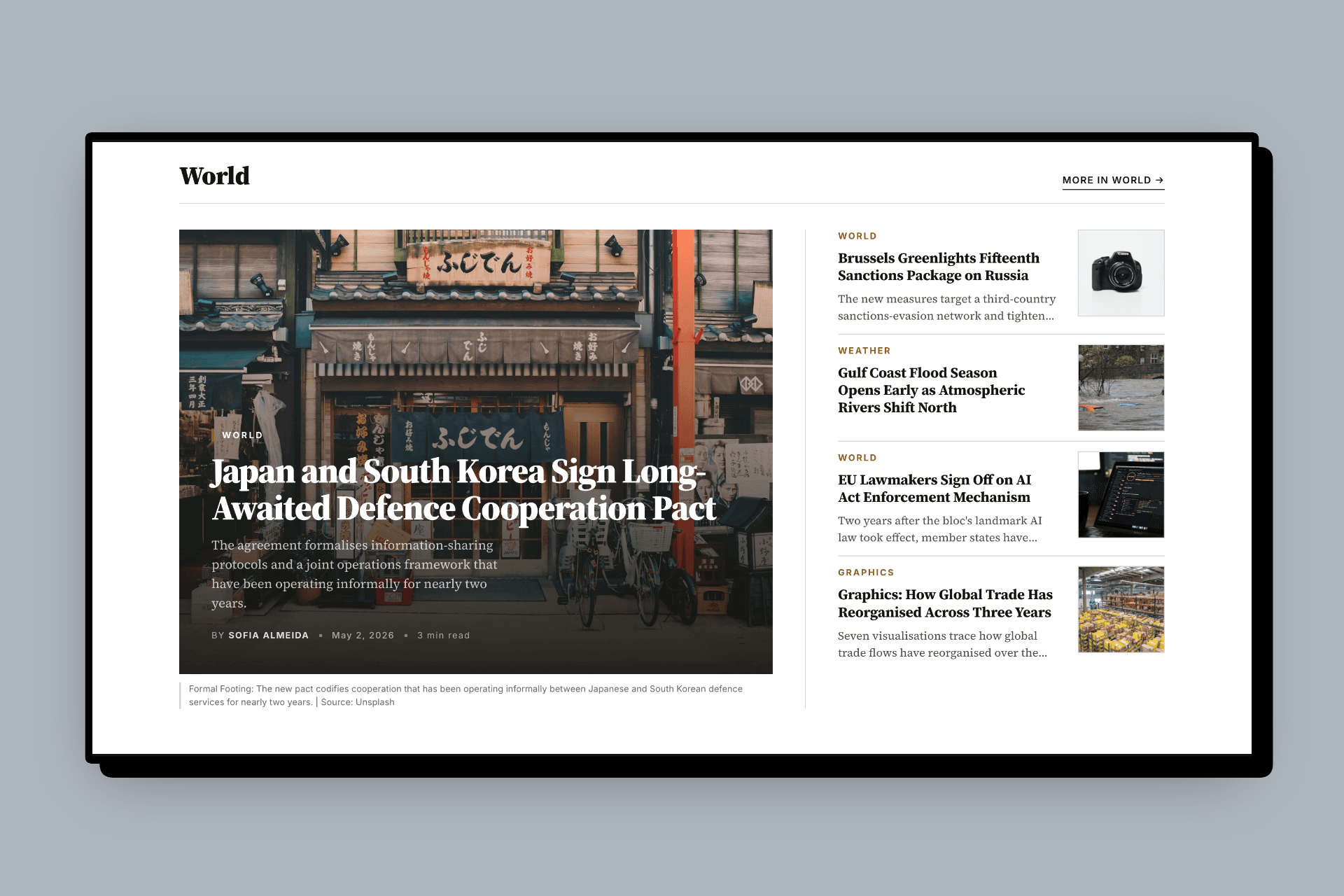Open the EU Lawmakers AI Act Enforcement headline
The image size is (1344, 896).
tap(934, 489)
